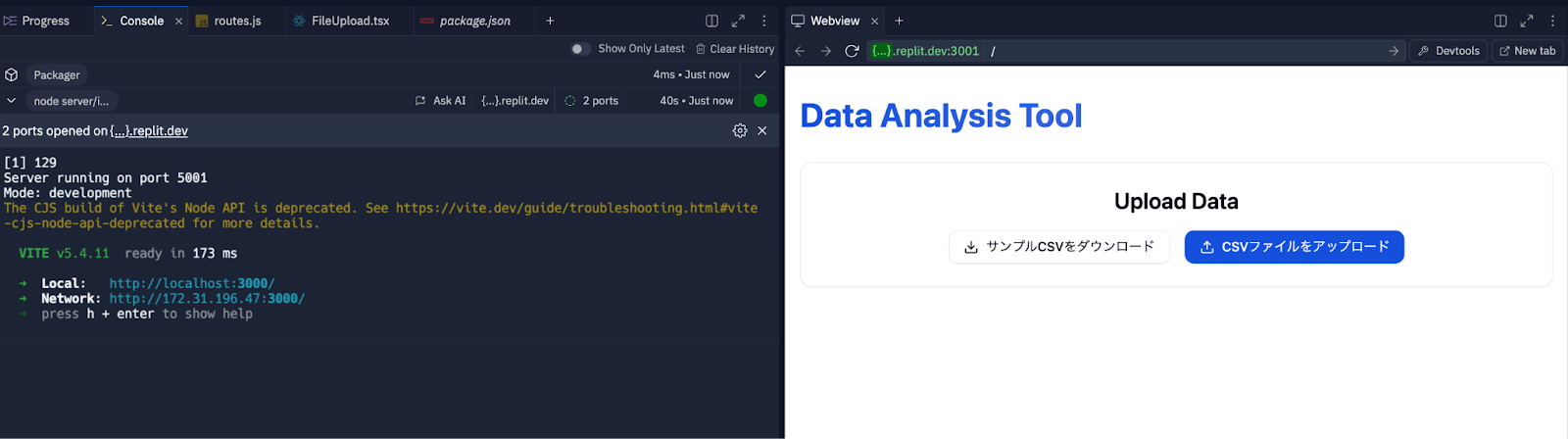The image size is (1568, 439).
Task: Open the console pane three-dot menu
Action: (764, 21)
